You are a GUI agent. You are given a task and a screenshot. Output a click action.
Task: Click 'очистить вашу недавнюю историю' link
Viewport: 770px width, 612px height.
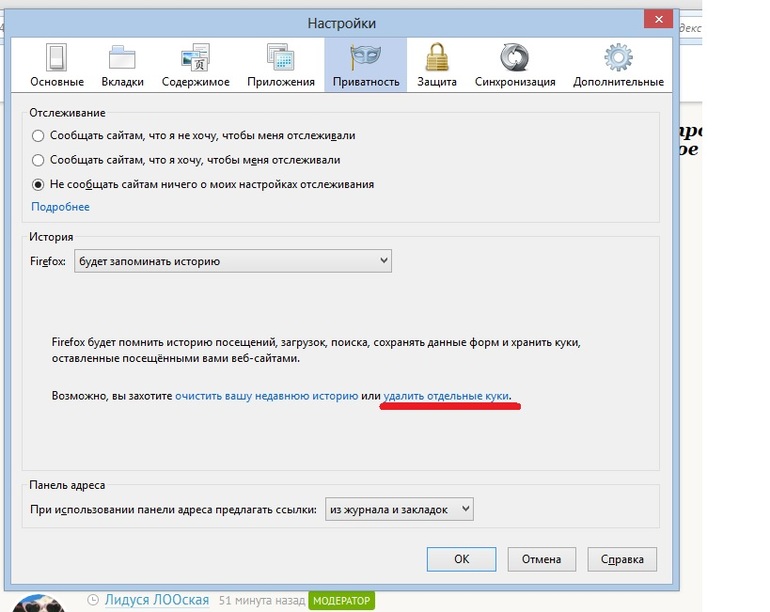click(266, 396)
